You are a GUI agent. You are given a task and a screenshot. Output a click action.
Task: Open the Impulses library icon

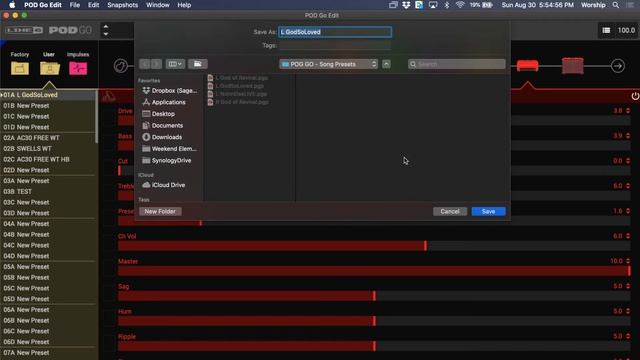coord(78,68)
